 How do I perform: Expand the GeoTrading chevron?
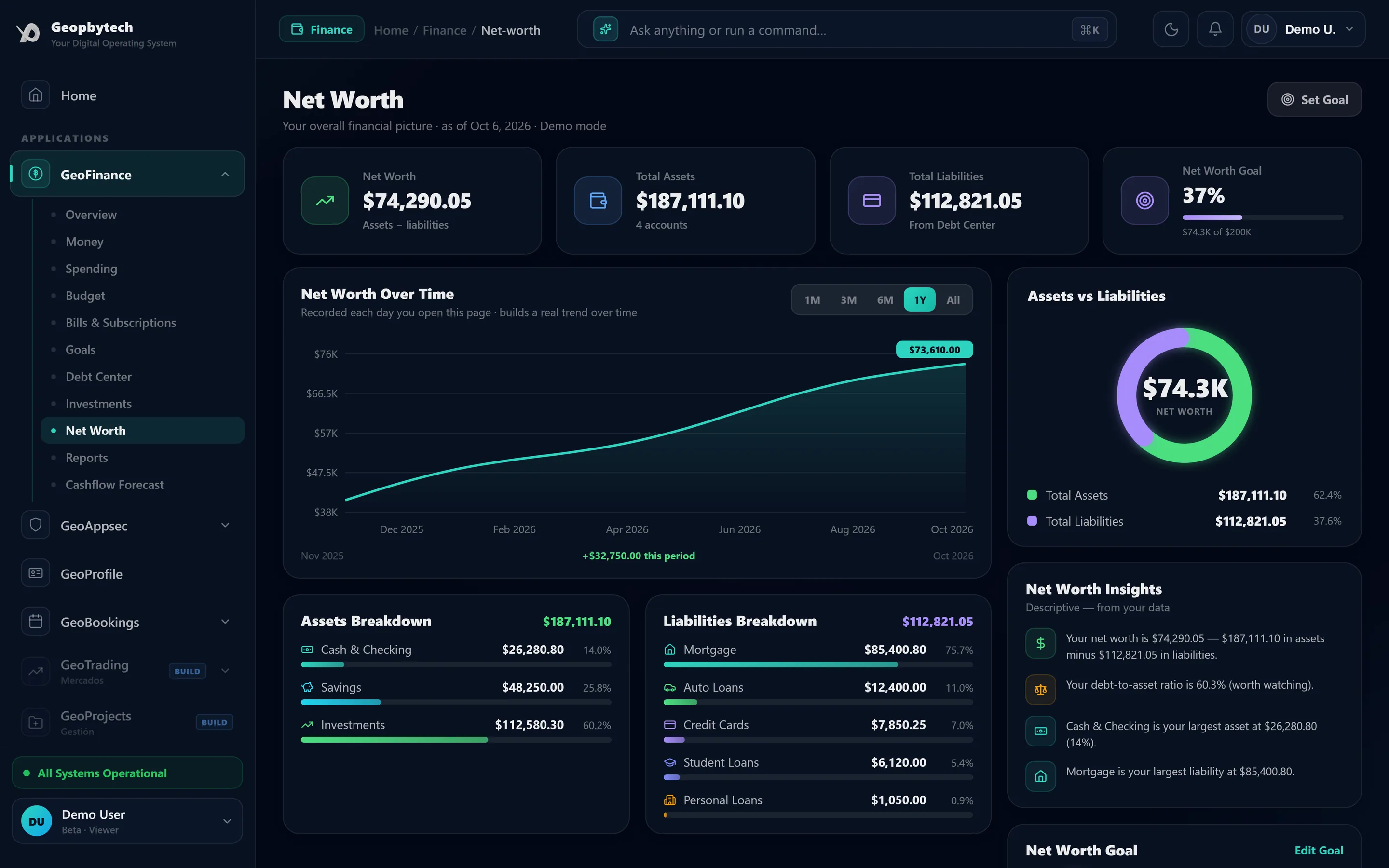point(225,670)
